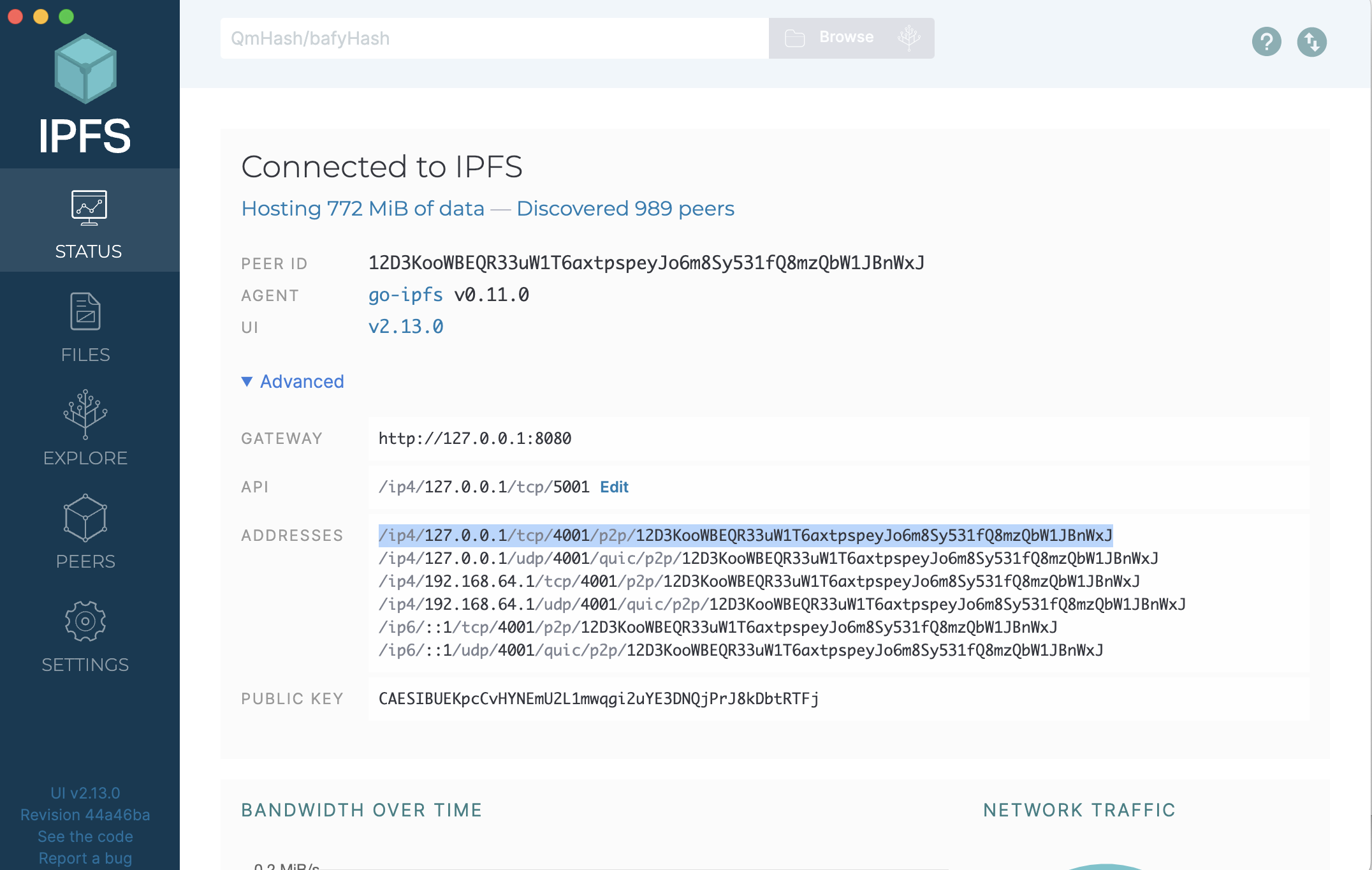This screenshot has width=1372, height=870.
Task: Open the go-ipfs agent link
Action: tap(405, 295)
